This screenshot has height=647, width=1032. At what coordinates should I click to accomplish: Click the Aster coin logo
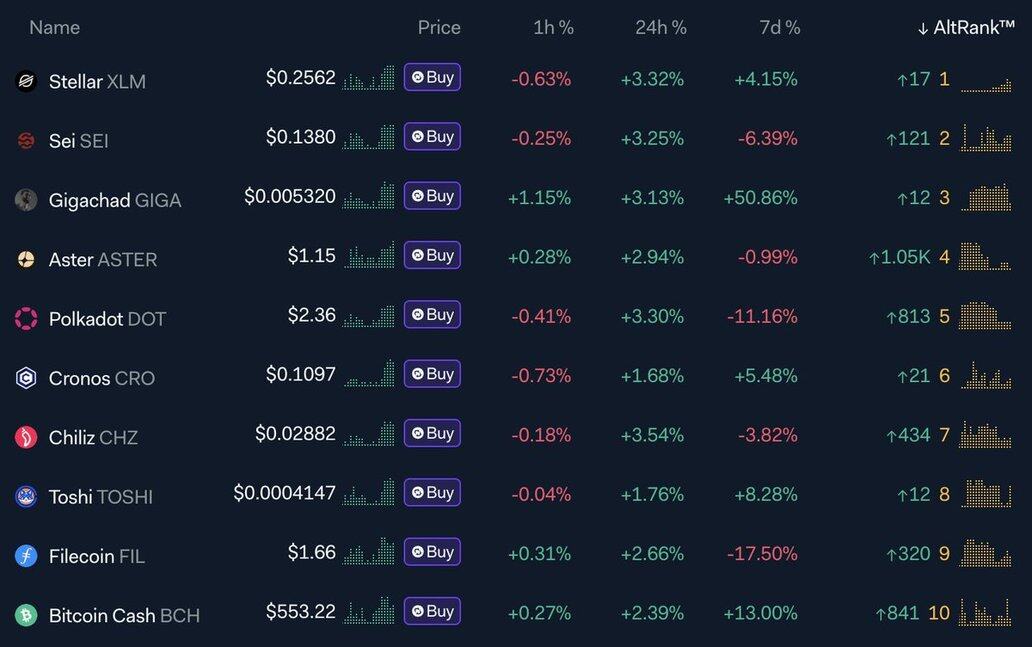point(26,259)
